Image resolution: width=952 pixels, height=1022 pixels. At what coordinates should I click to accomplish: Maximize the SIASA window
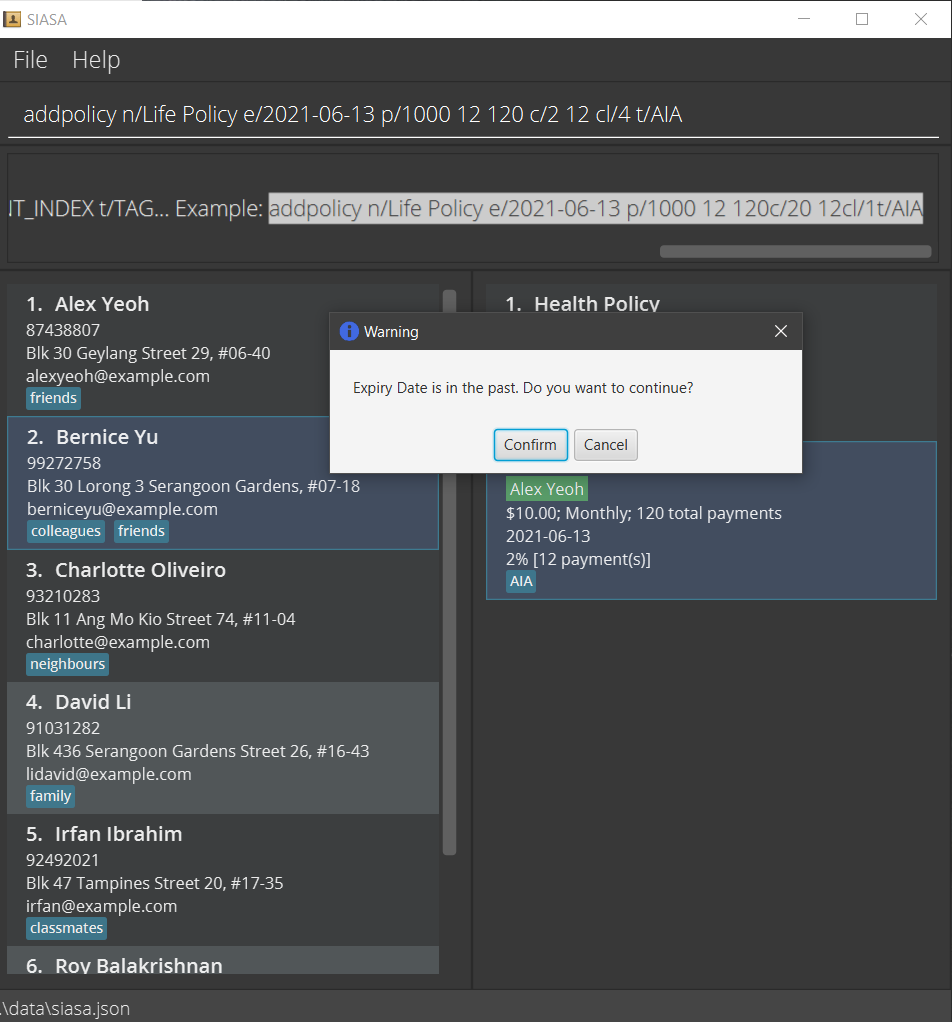pos(862,19)
